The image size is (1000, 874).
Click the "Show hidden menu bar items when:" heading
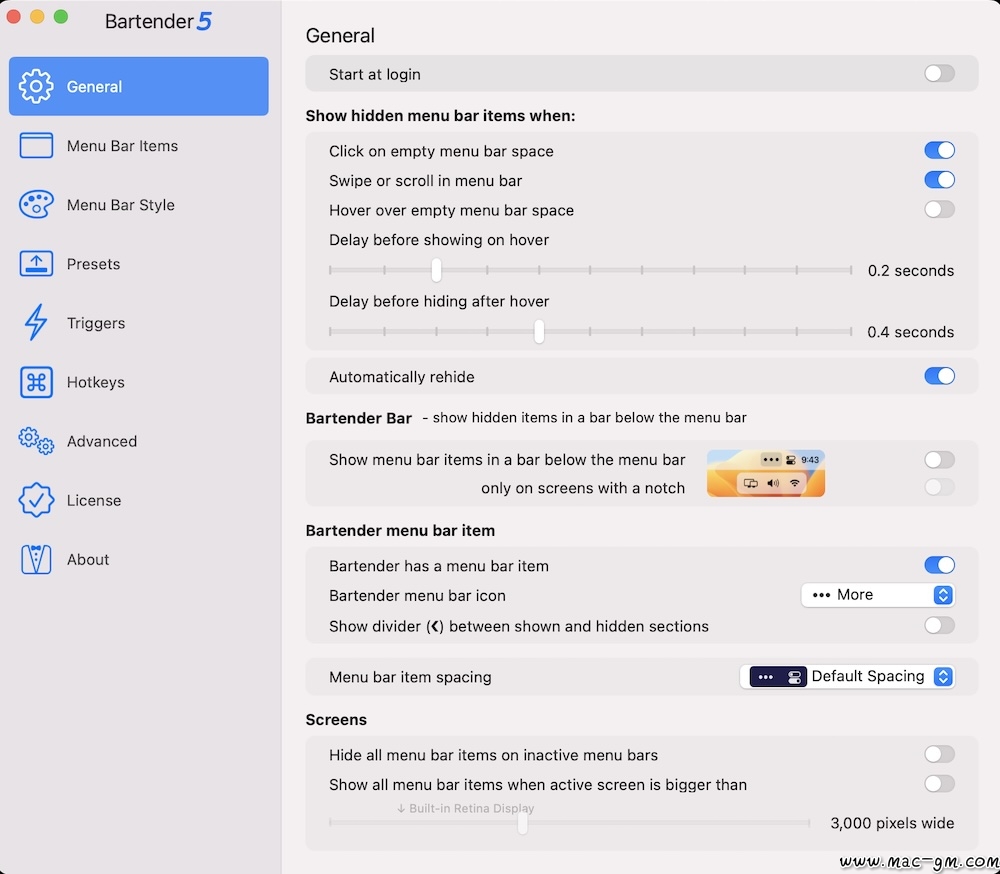(440, 115)
